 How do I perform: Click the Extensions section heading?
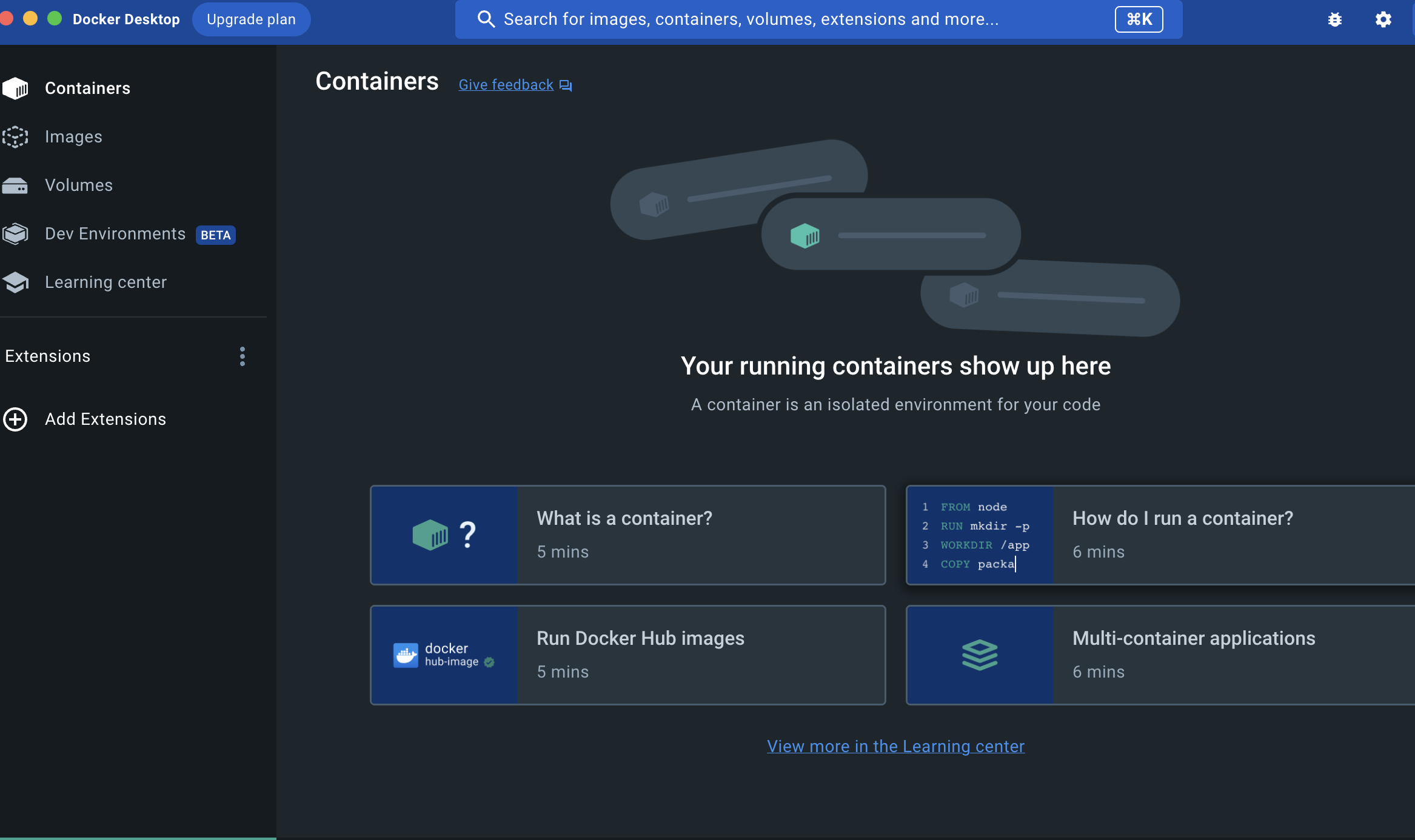[x=48, y=356]
